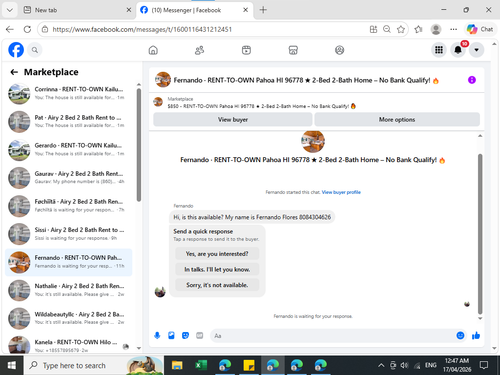Image resolution: width=500 pixels, height=375 pixels.
Task: Open the Groups icon in top navigation
Action: (x=339, y=50)
